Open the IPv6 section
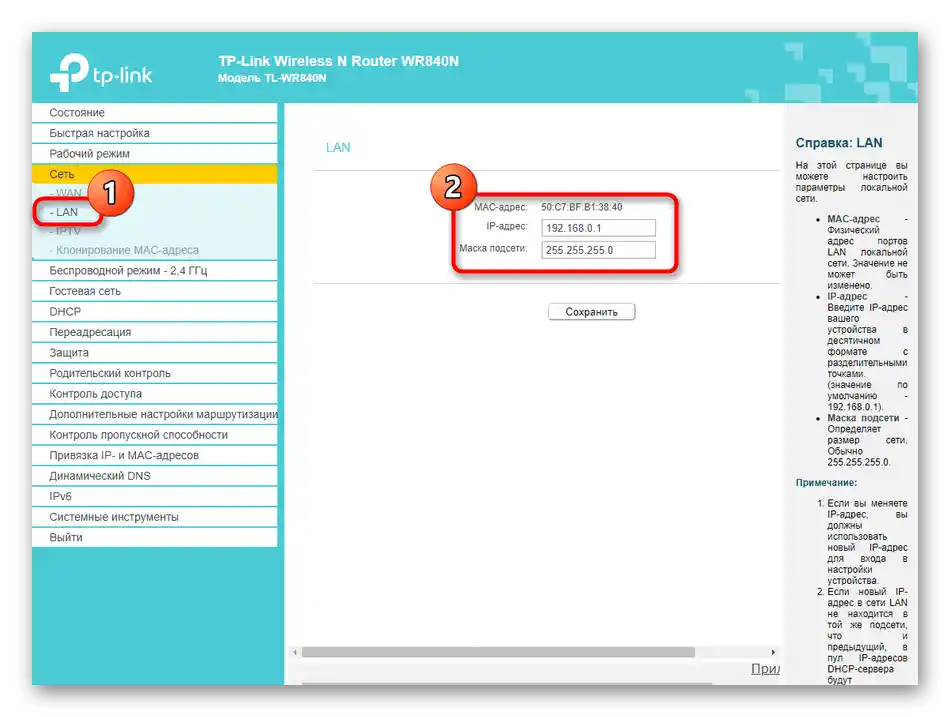The image size is (950, 717). (155, 496)
